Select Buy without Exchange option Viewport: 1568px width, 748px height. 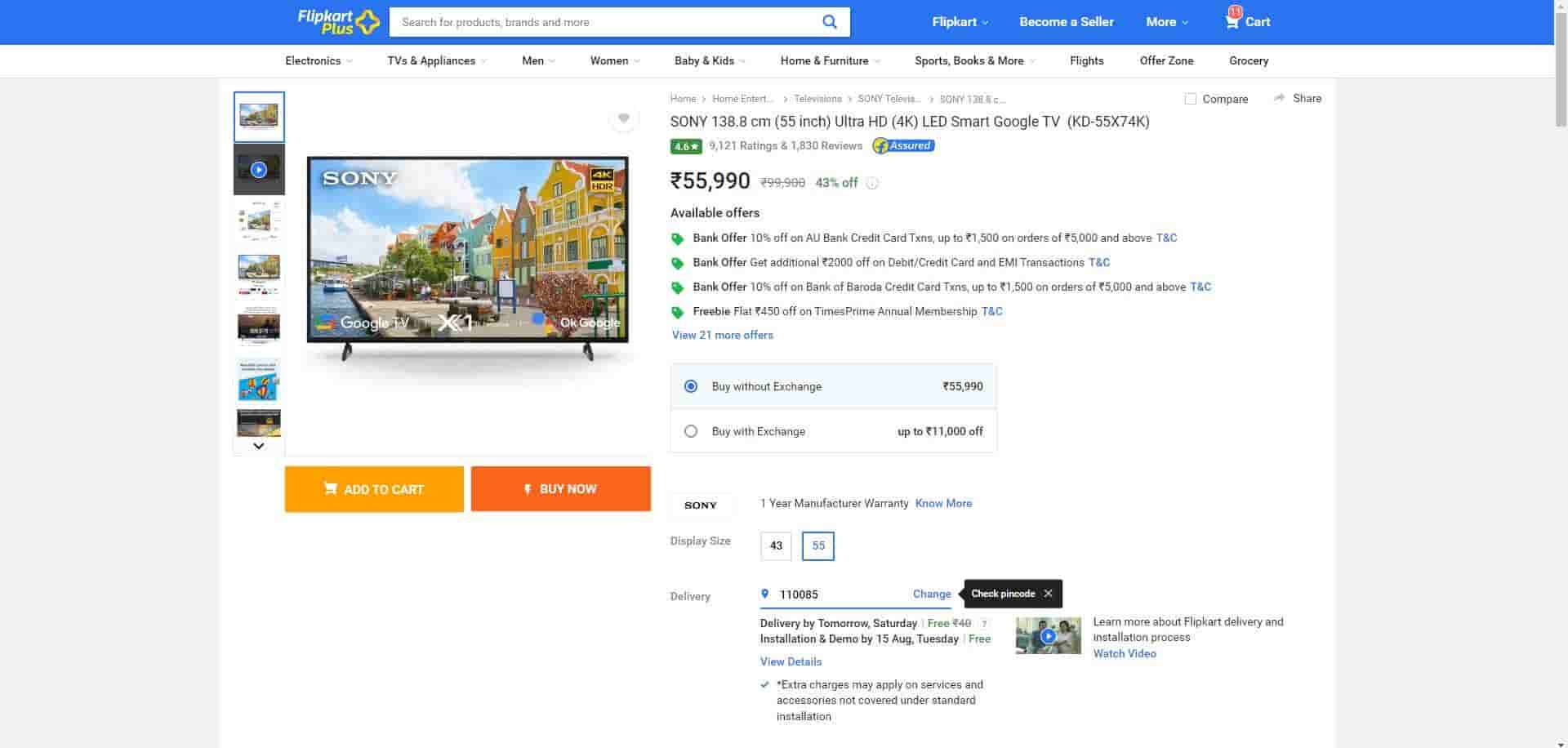tap(691, 386)
